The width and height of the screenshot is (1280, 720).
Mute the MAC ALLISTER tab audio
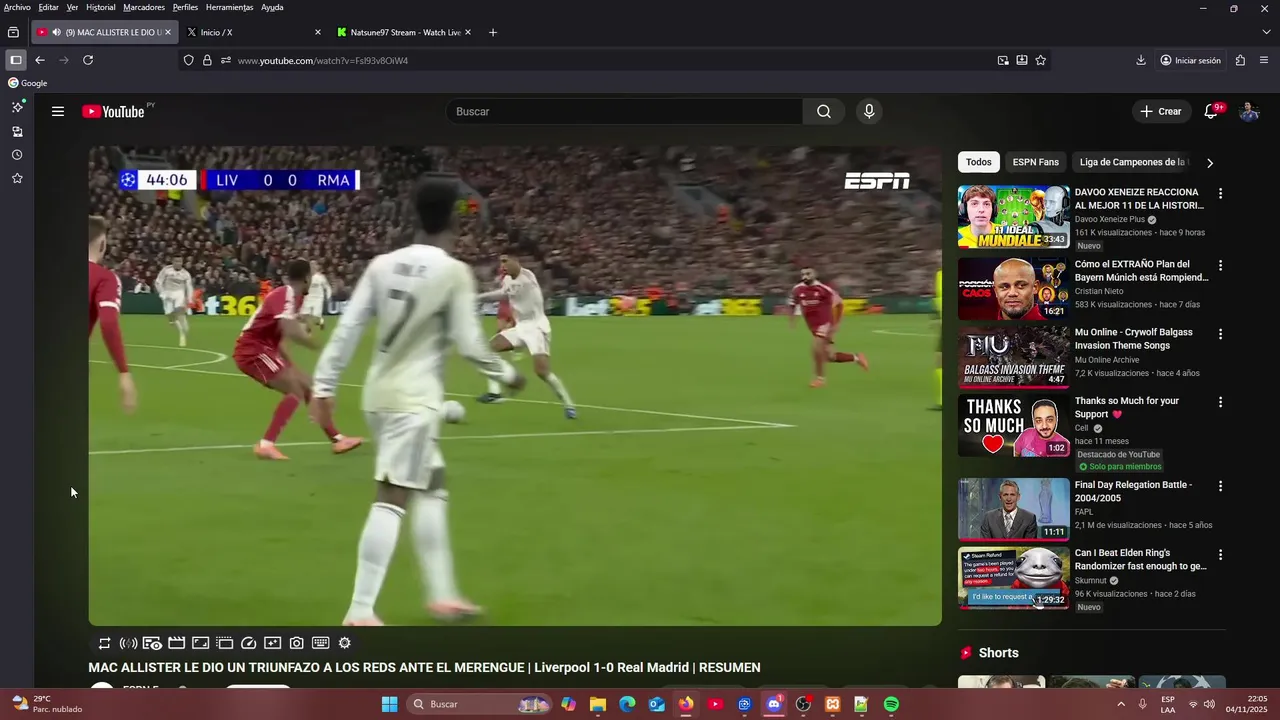point(56,32)
